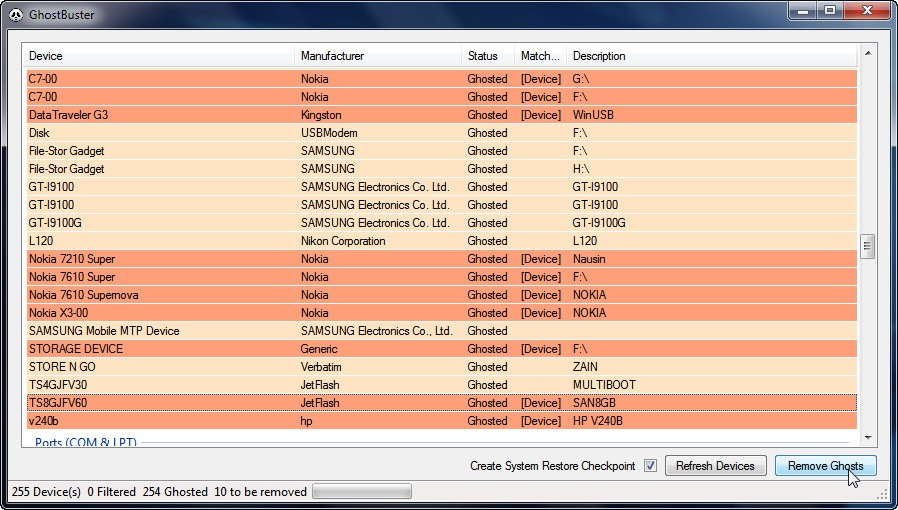Viewport: 898px width, 510px height.
Task: Click the 255 Device(s) status bar entry
Action: click(x=46, y=492)
